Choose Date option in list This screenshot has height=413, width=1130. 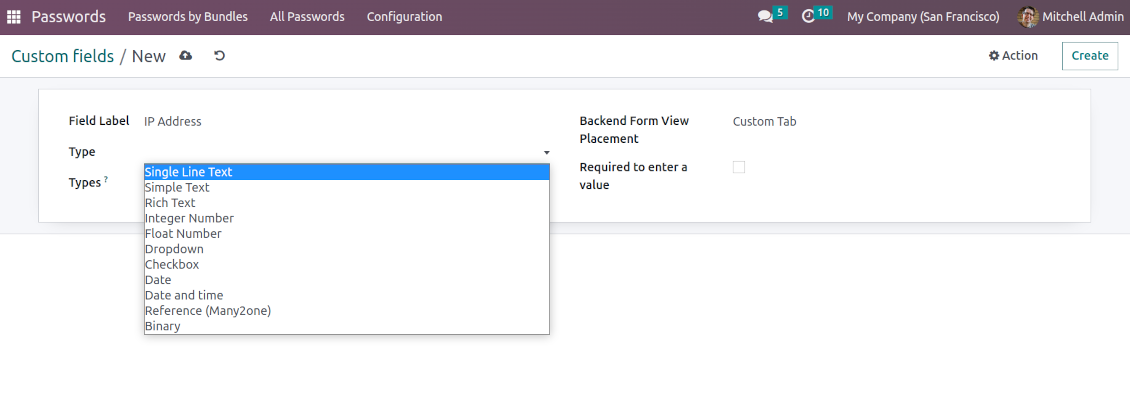click(x=347, y=280)
